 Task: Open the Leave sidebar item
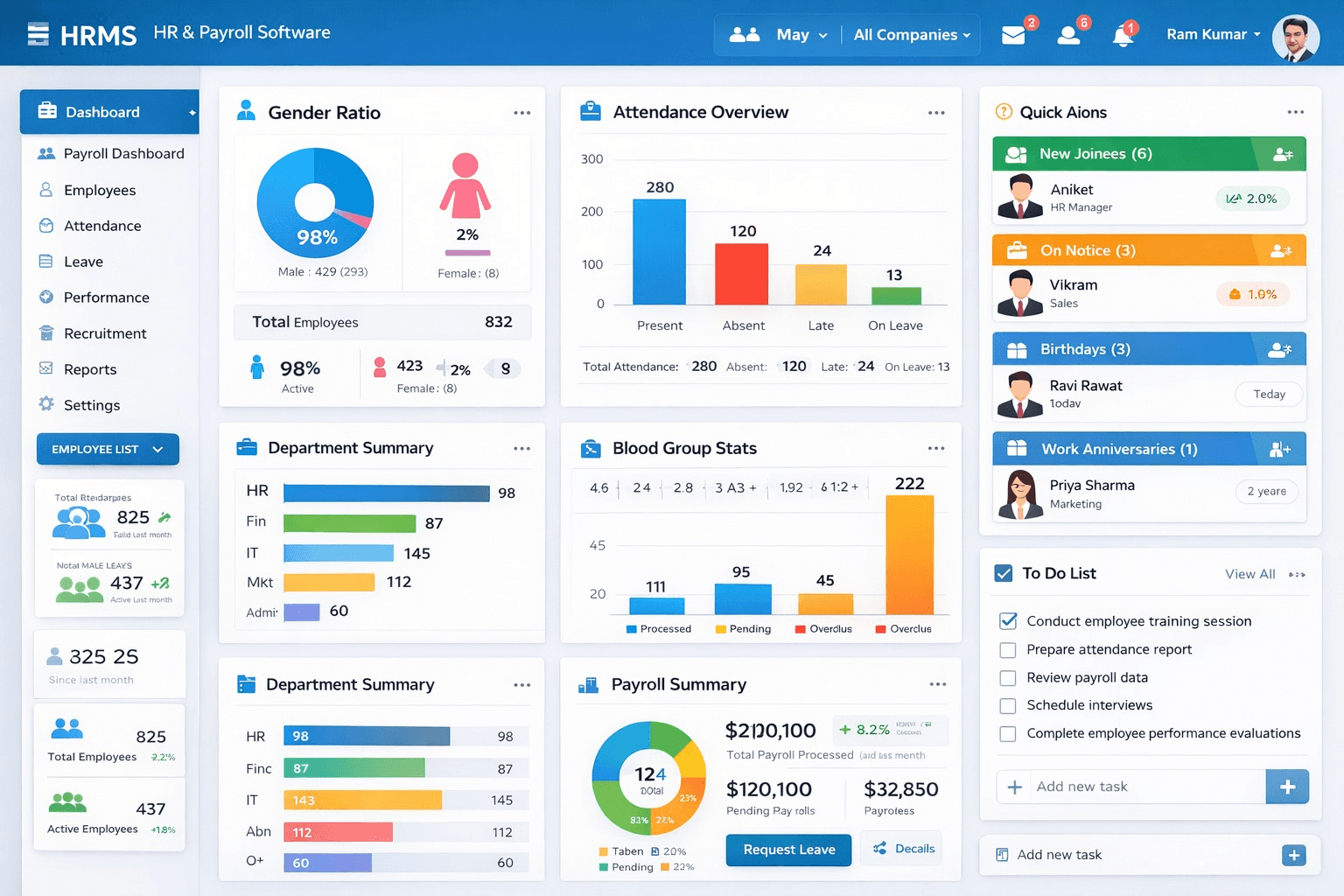[x=71, y=262]
